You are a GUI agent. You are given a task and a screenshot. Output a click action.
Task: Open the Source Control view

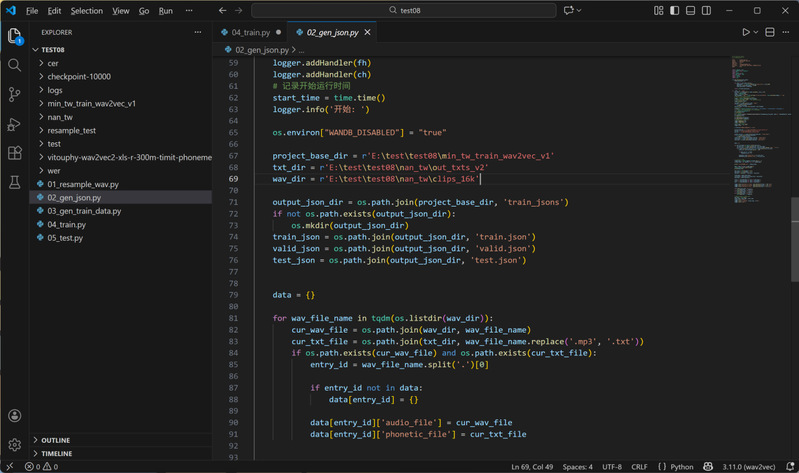pyautogui.click(x=14, y=94)
